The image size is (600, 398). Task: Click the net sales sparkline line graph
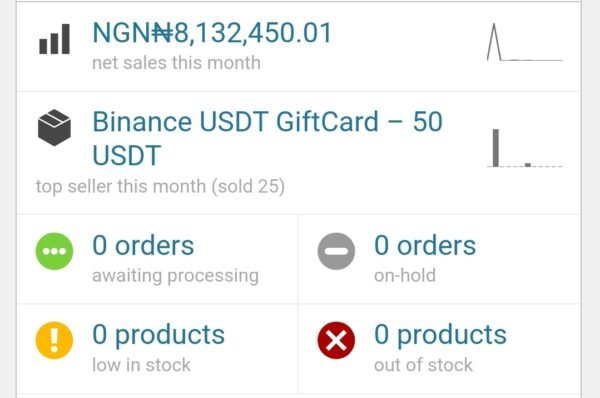point(525,42)
